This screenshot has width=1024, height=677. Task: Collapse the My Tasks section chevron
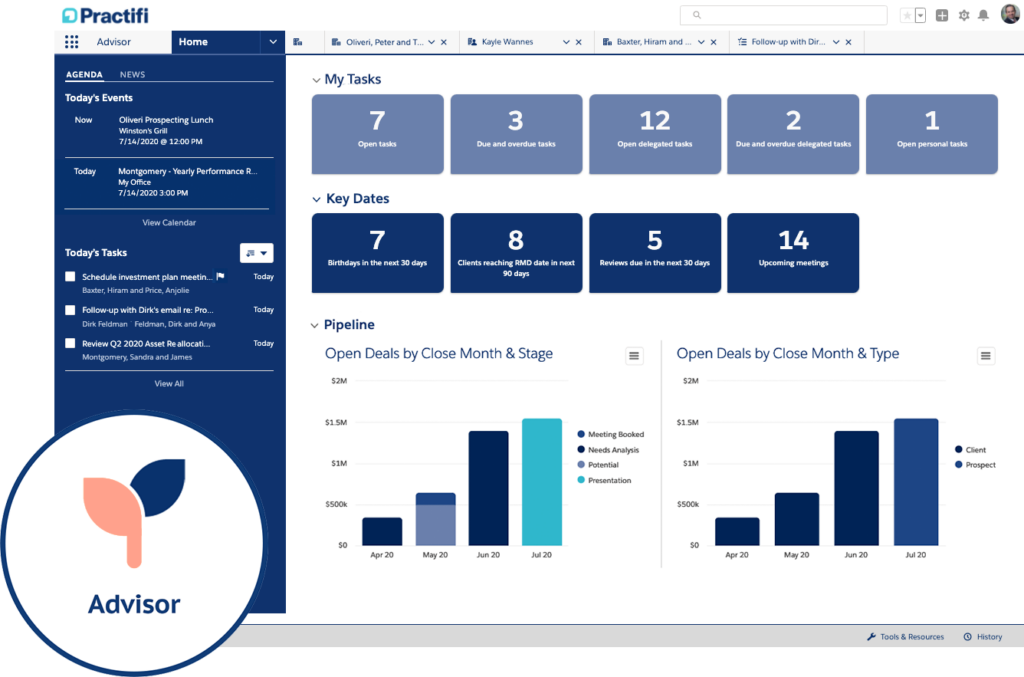click(315, 78)
